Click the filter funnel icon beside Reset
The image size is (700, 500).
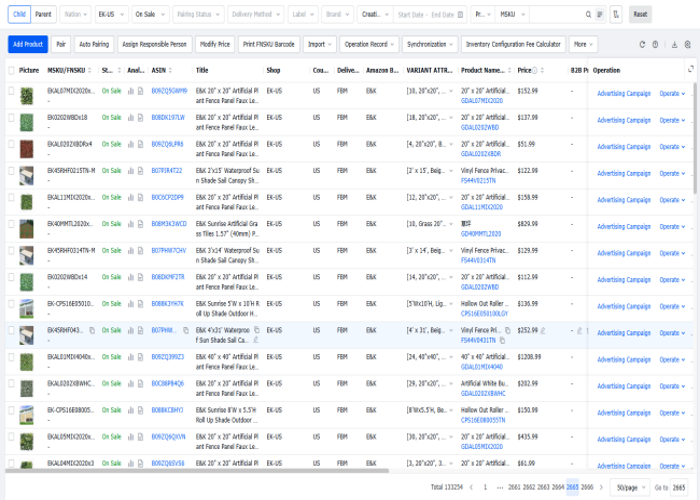point(616,15)
